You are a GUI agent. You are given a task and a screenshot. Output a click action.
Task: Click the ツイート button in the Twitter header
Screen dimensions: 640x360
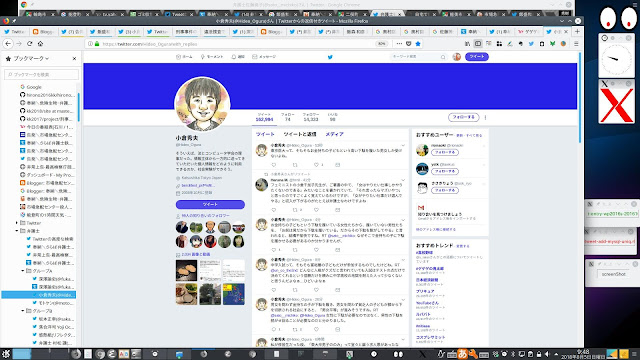tap(476, 57)
